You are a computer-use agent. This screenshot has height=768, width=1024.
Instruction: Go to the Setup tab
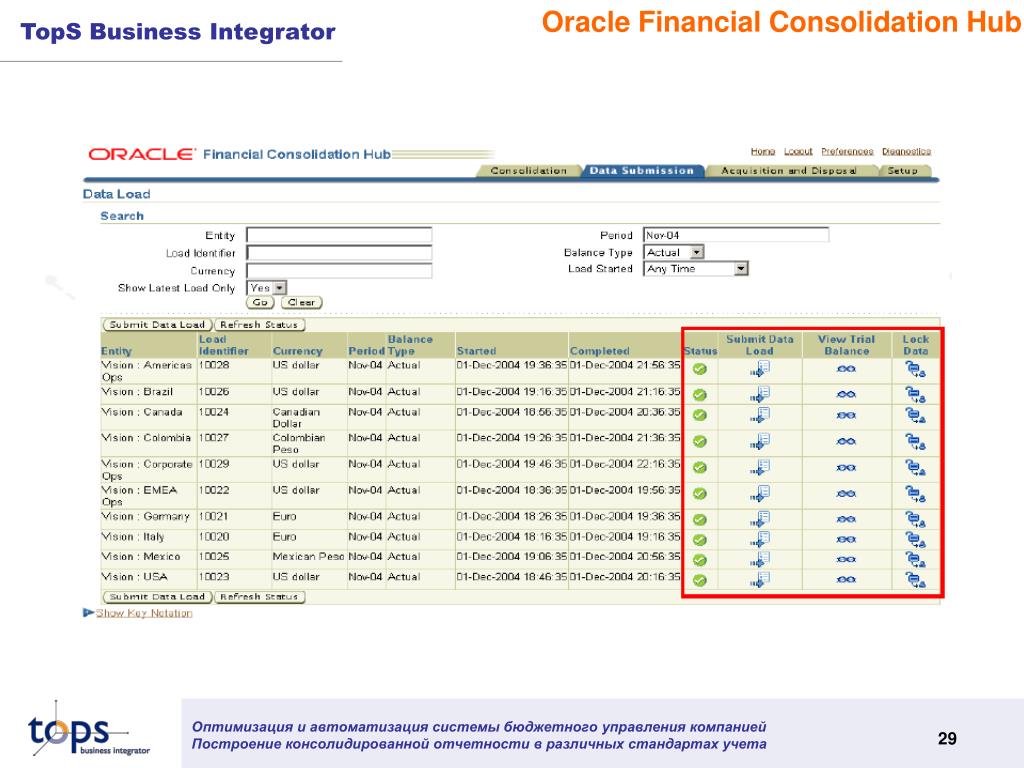click(903, 170)
